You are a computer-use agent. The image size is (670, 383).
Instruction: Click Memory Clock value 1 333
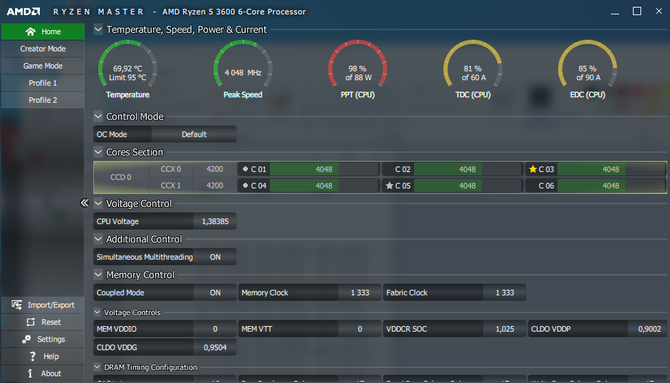360,293
